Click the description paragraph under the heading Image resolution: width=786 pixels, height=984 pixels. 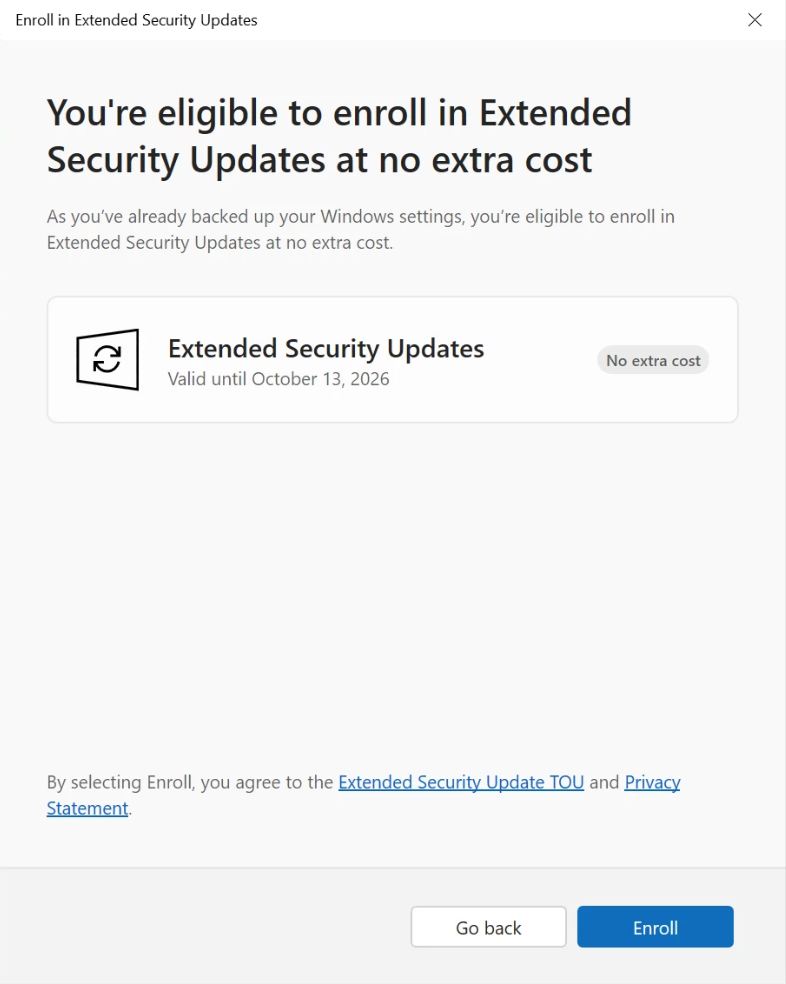coord(360,229)
